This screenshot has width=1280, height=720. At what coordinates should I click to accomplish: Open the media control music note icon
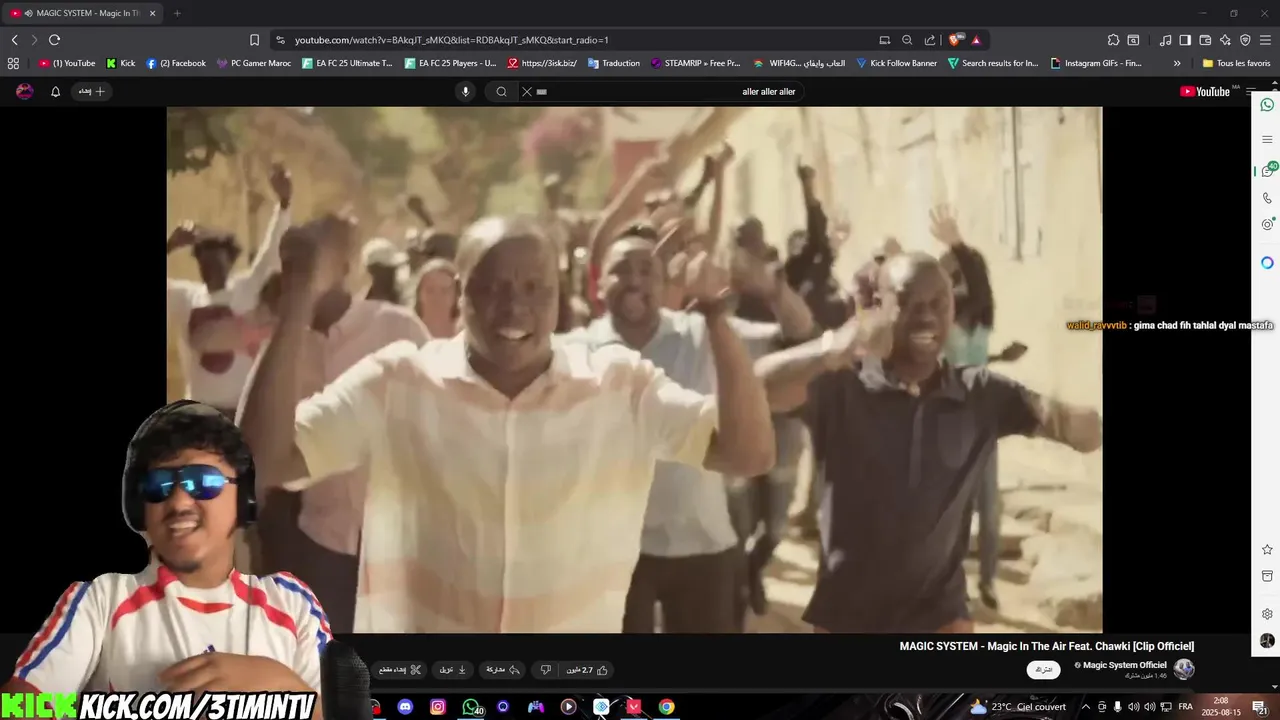click(1165, 40)
